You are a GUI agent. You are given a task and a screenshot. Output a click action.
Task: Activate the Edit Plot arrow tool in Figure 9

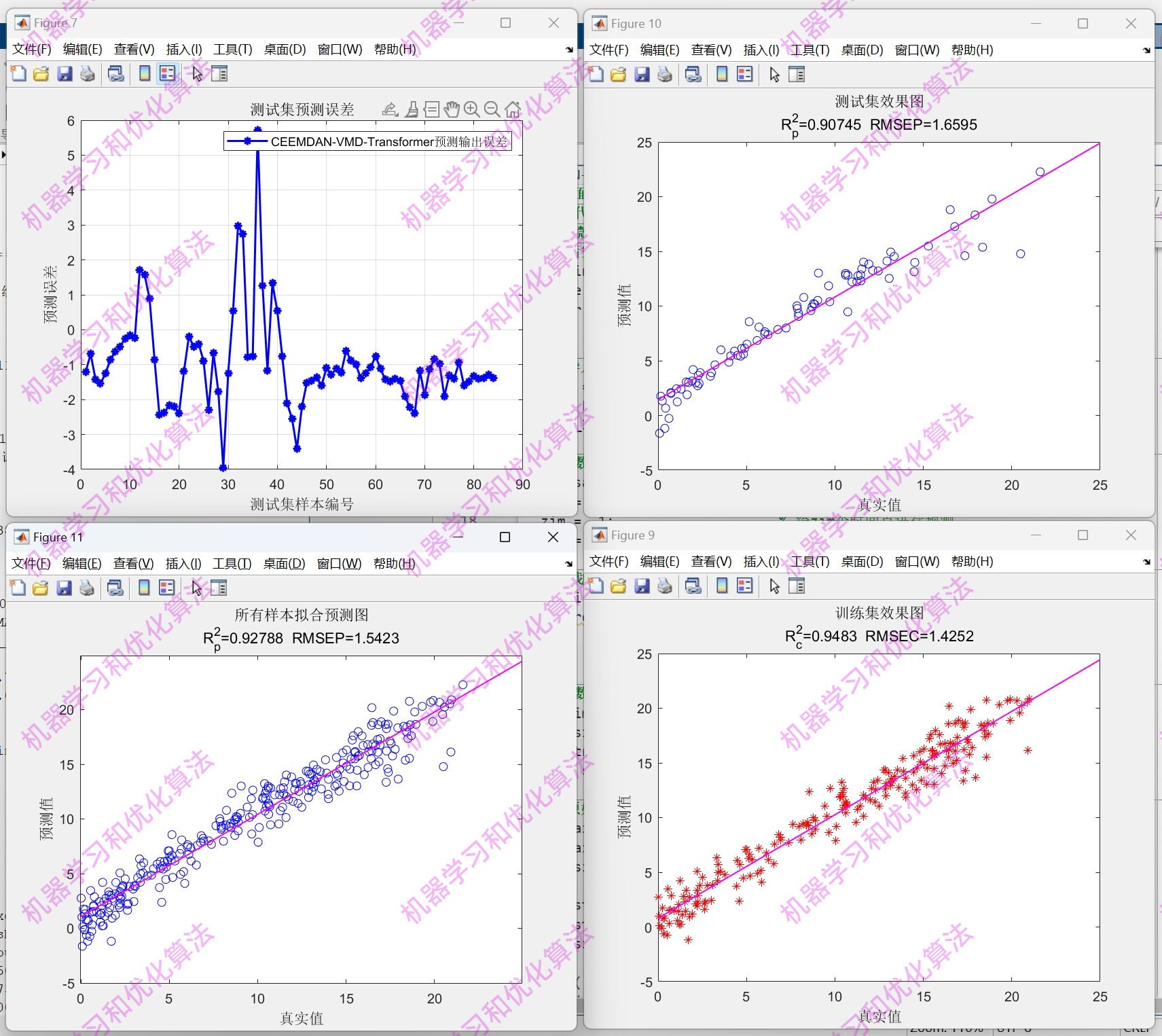pyautogui.click(x=774, y=586)
